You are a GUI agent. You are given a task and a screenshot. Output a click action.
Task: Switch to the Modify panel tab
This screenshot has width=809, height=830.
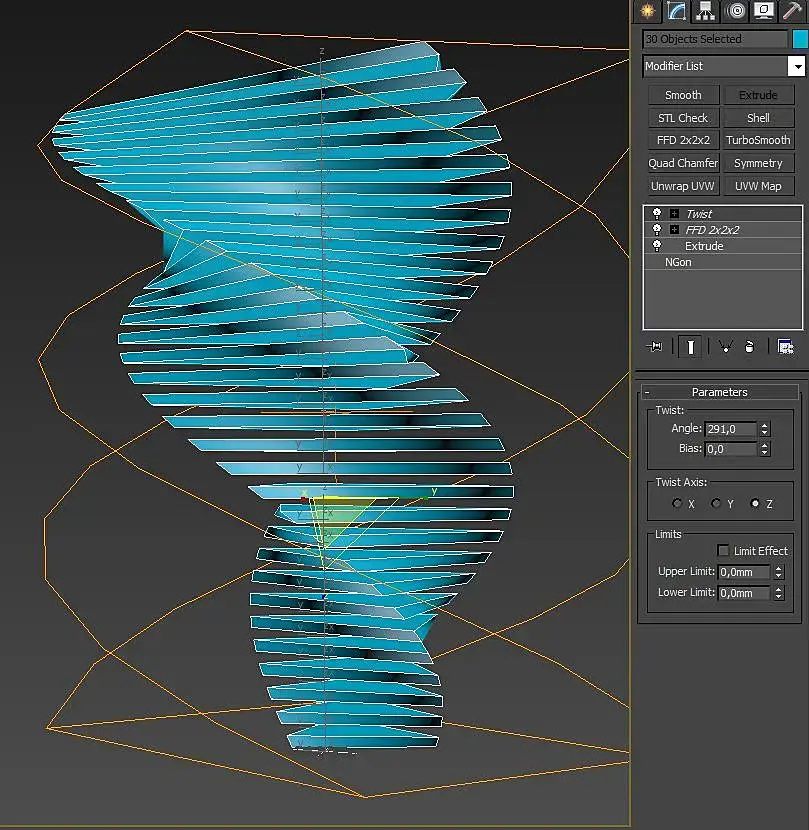(677, 11)
